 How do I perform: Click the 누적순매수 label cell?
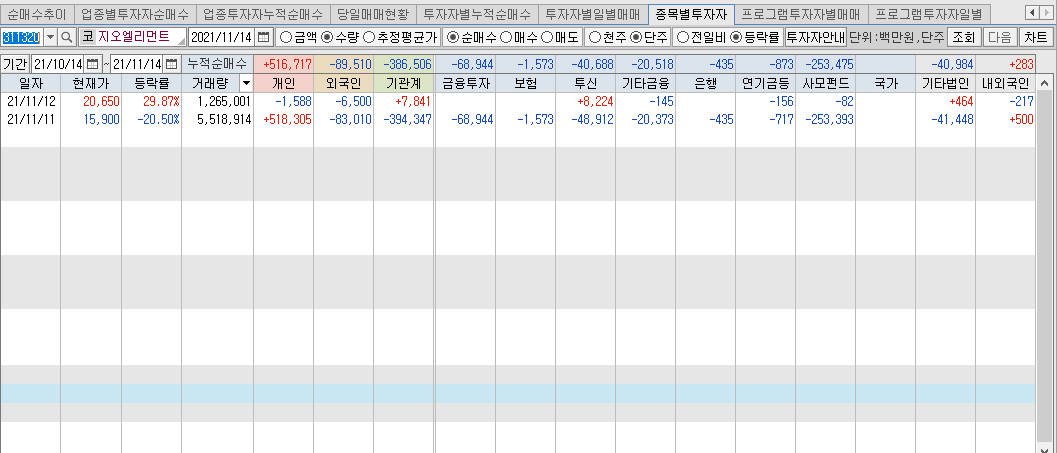point(217,65)
